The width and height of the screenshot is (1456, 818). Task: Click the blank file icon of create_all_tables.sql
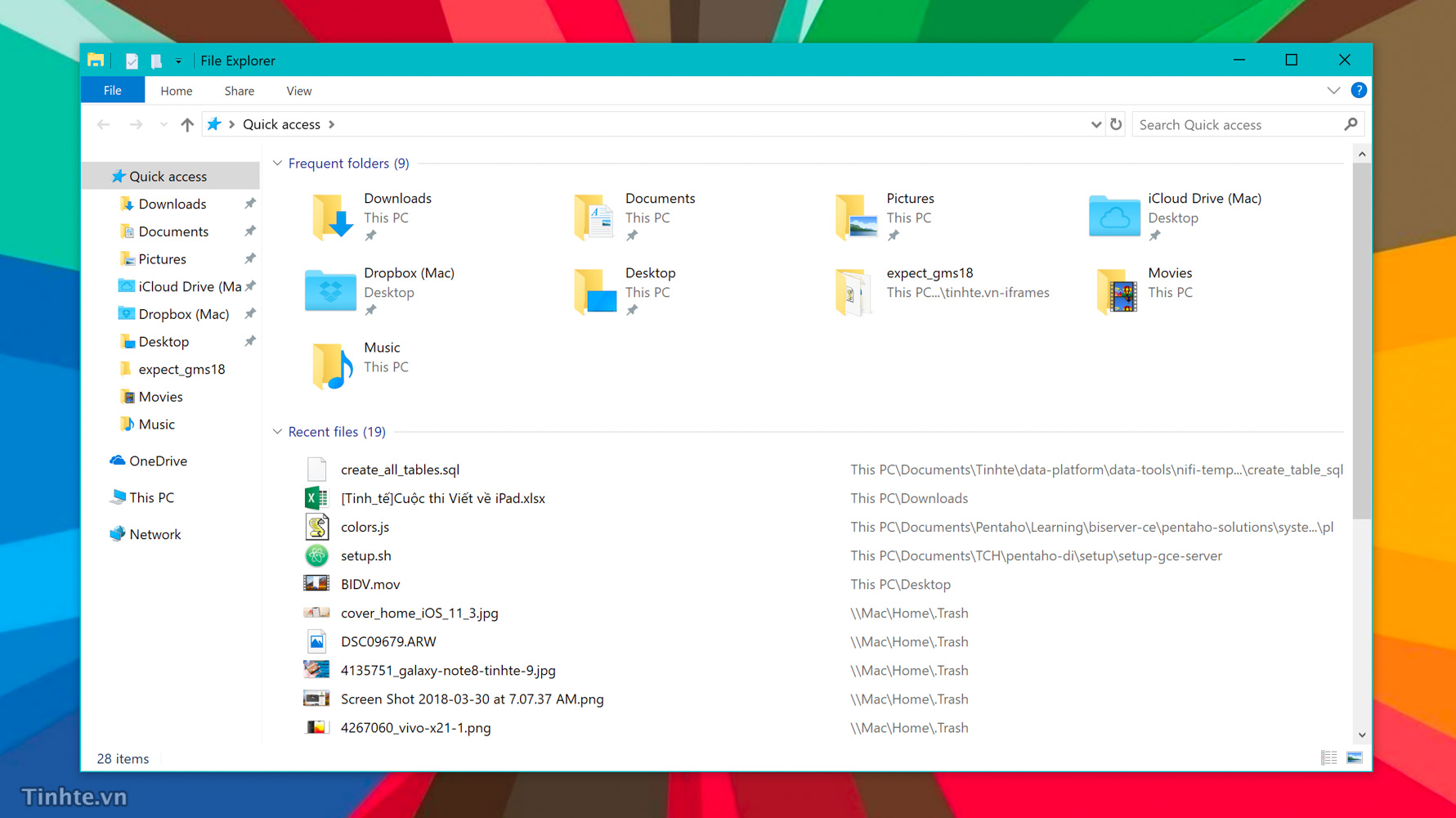[316, 470]
